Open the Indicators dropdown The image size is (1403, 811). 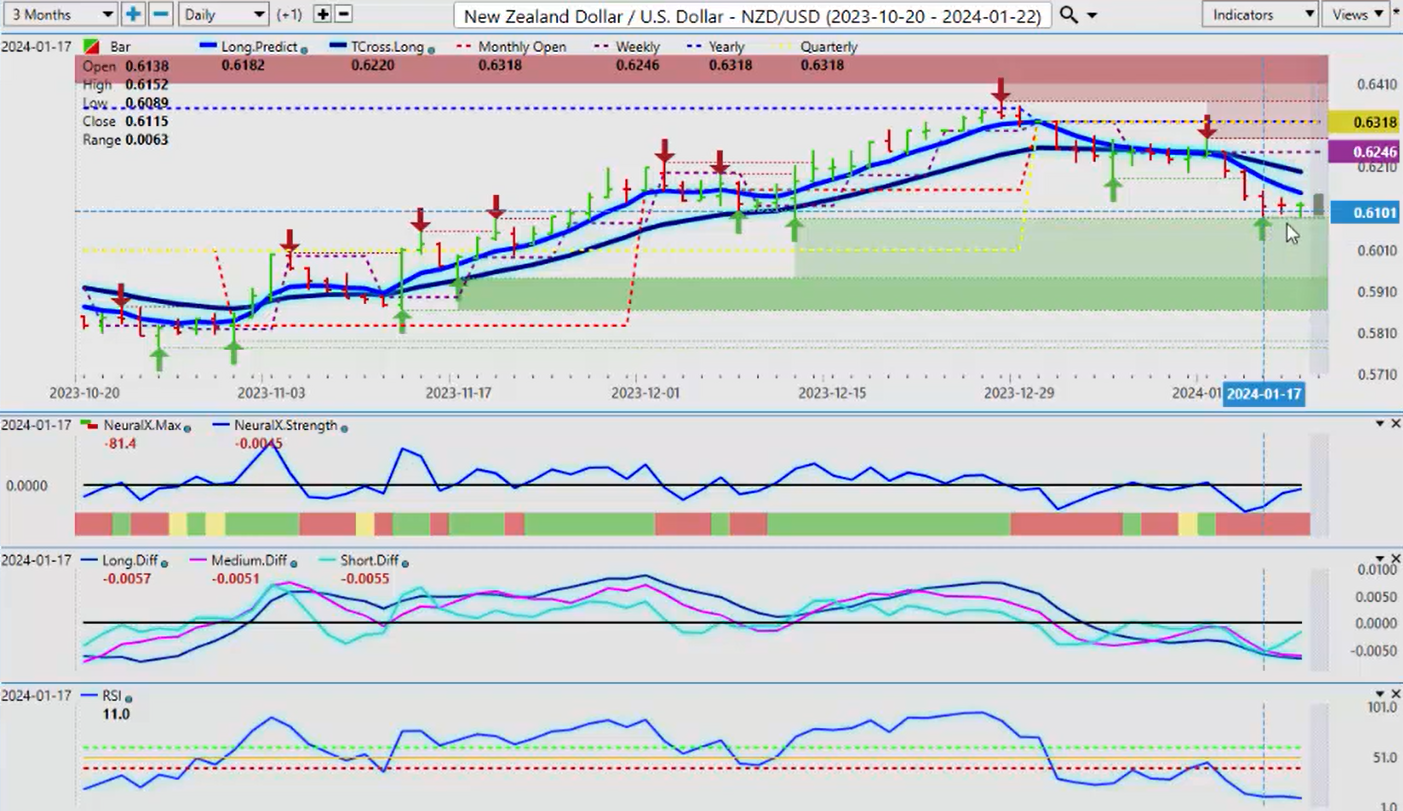tap(1259, 14)
